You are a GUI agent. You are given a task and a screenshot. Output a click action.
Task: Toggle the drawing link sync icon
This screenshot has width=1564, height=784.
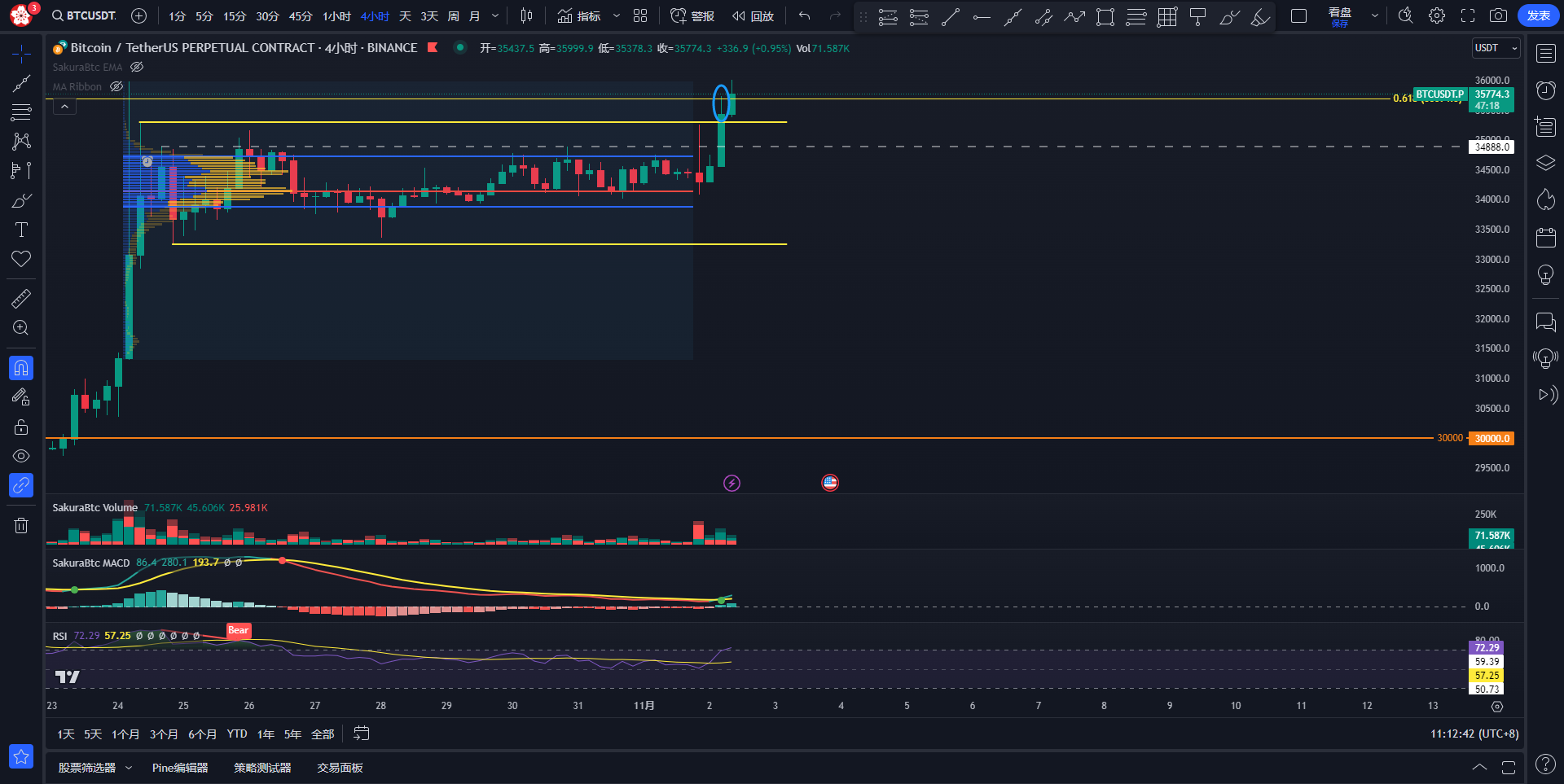click(21, 485)
